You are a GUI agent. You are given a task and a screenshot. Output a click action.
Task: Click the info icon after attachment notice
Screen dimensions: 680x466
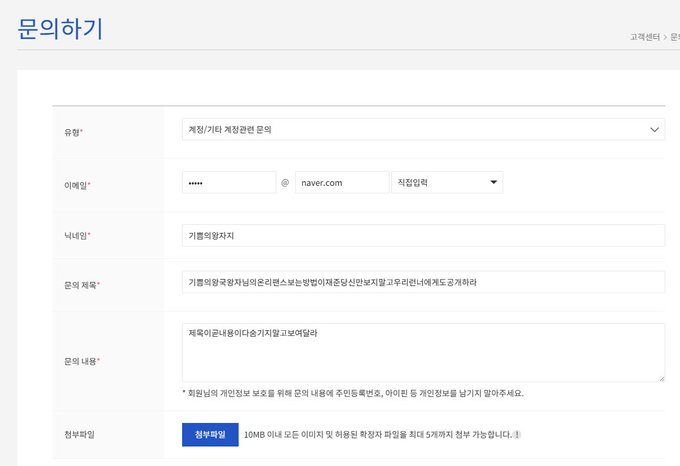(517, 434)
